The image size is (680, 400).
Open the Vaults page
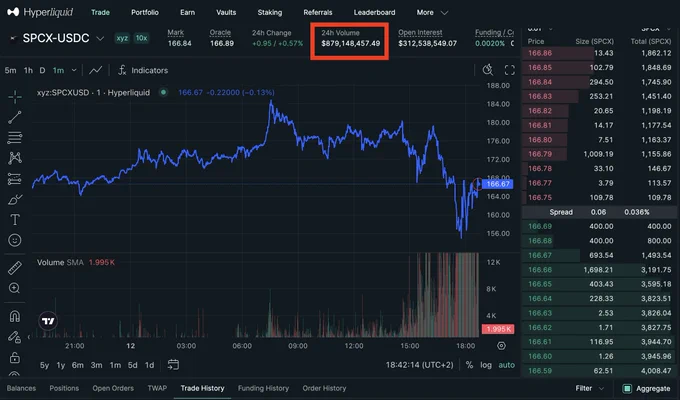click(226, 13)
